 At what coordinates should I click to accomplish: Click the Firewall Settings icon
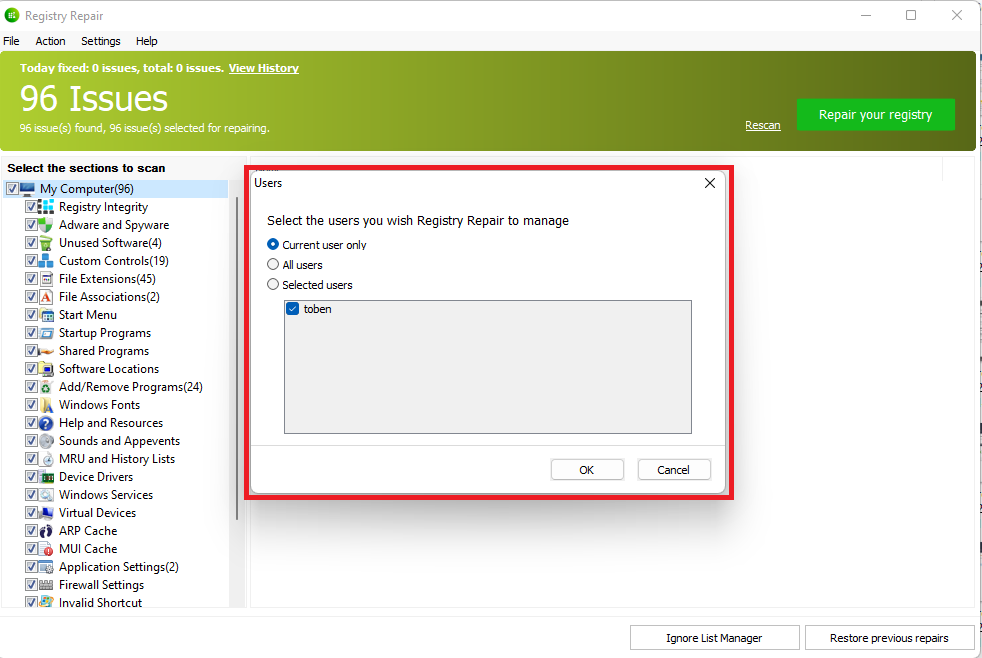click(x=46, y=585)
